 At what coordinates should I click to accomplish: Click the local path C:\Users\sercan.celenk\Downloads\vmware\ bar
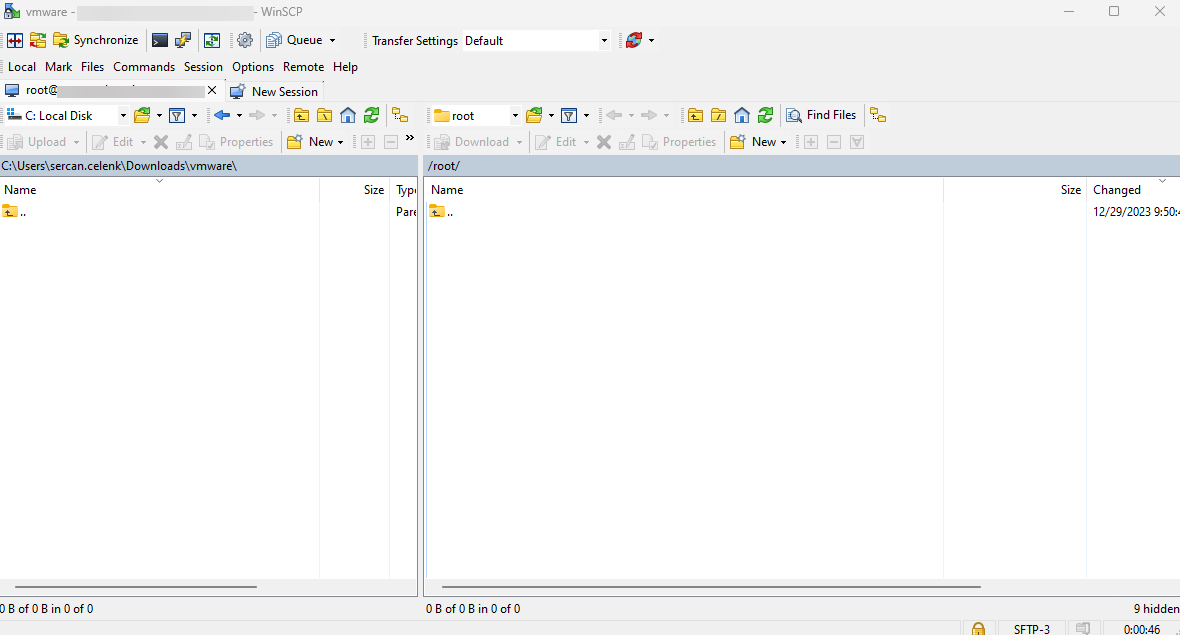coord(208,166)
